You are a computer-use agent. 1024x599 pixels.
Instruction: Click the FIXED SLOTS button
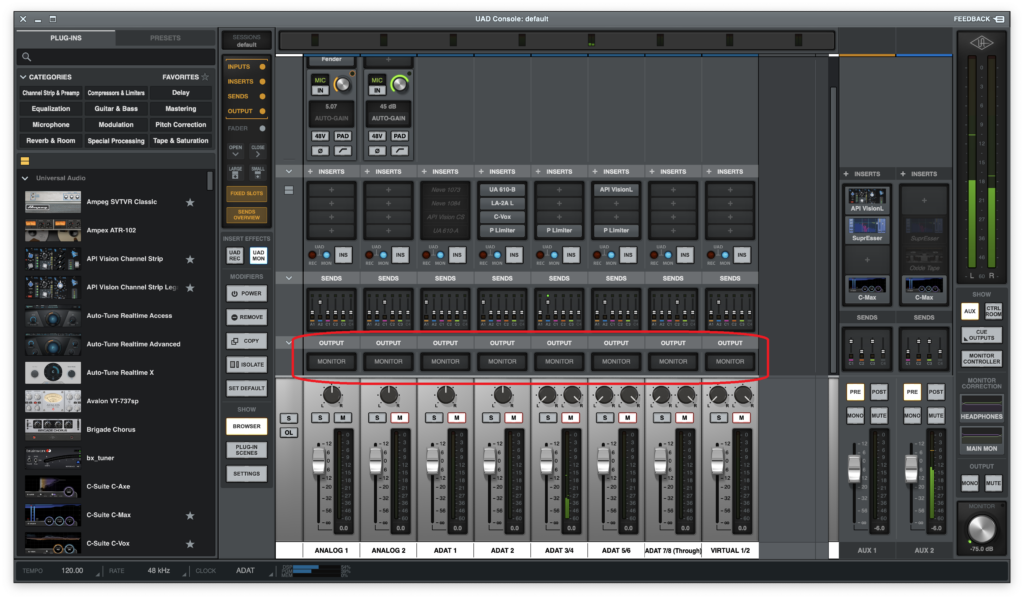coord(246,193)
